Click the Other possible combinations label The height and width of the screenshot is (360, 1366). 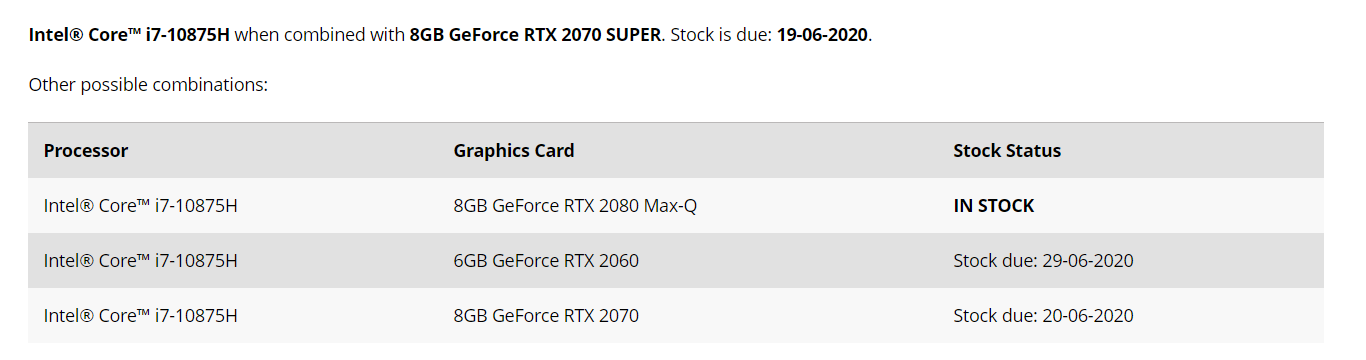148,85
